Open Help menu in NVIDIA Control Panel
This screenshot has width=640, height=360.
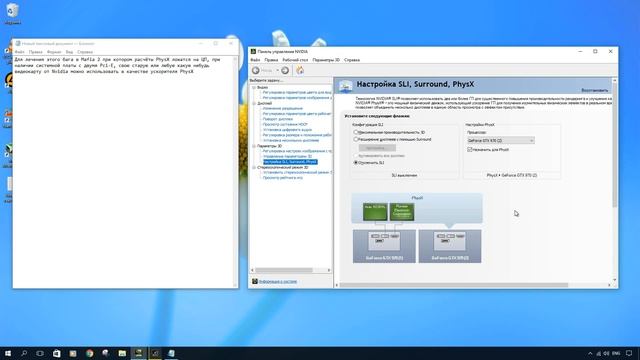(352, 60)
